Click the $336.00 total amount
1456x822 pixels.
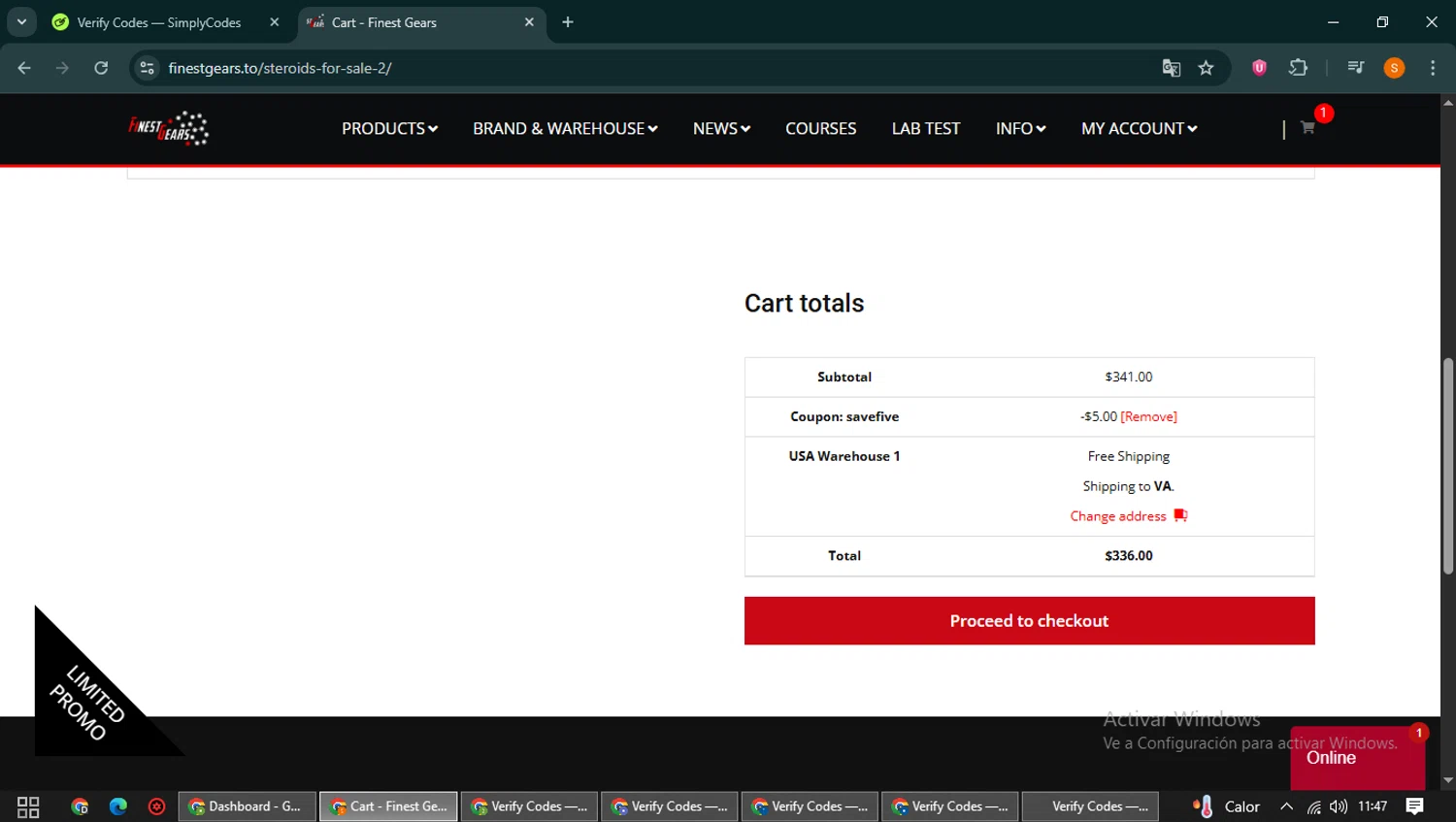click(1129, 556)
